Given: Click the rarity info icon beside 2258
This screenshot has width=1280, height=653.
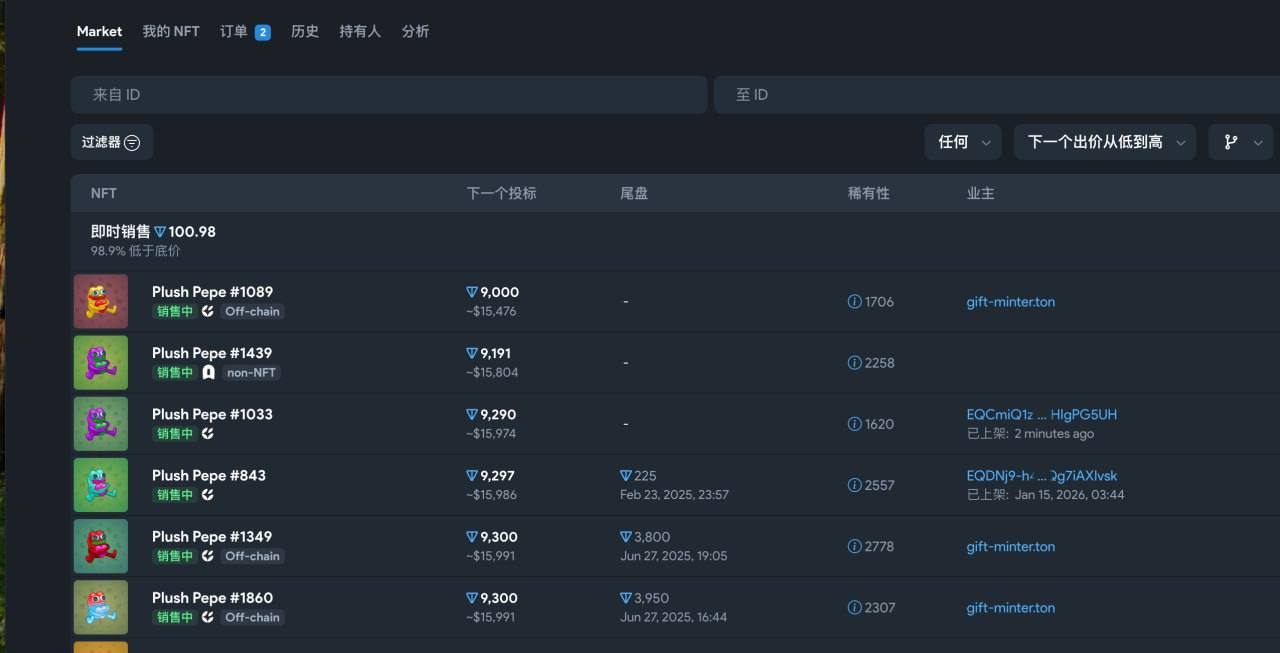Looking at the screenshot, I should [854, 363].
